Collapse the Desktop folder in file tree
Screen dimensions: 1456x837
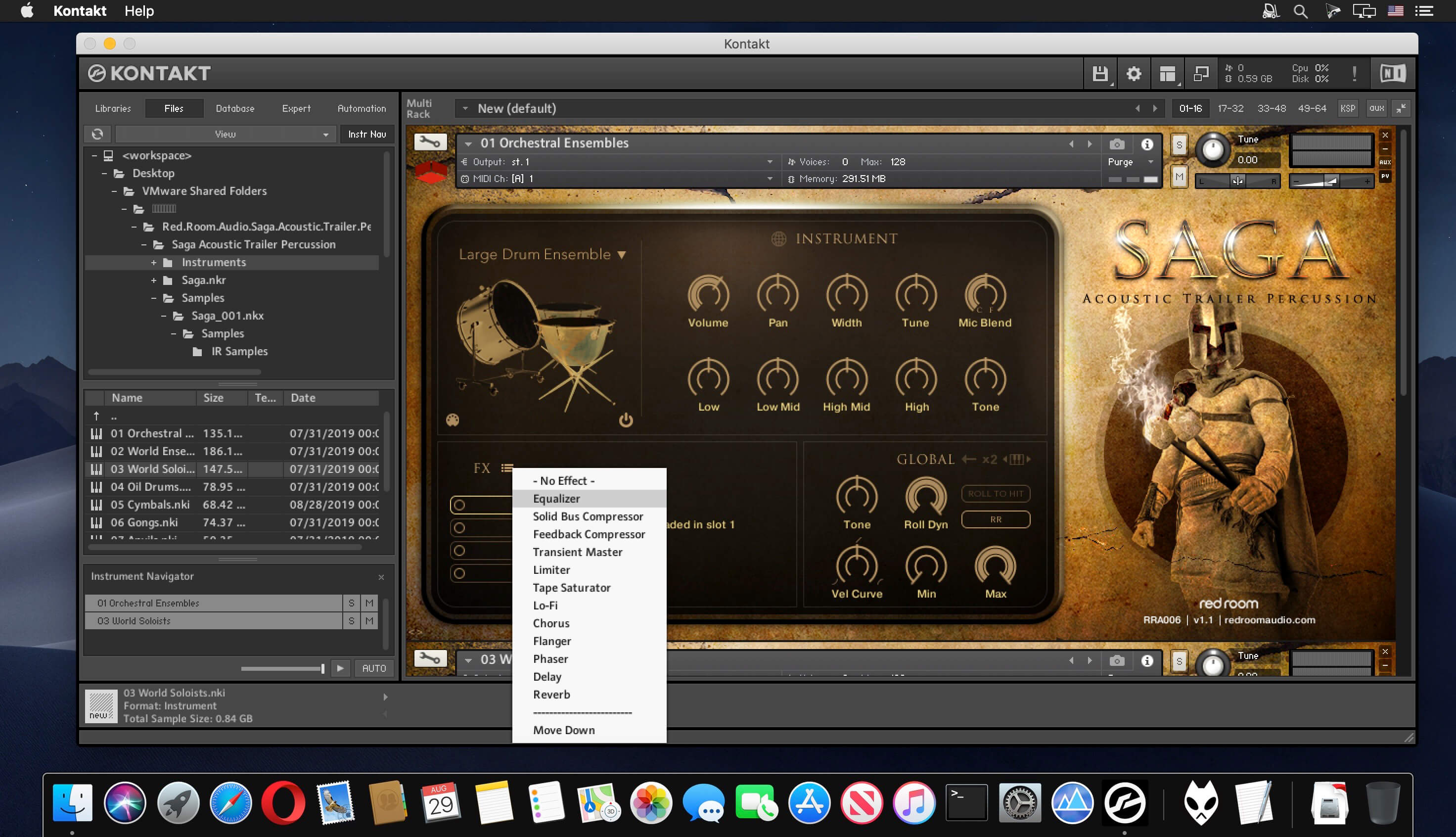coord(104,174)
